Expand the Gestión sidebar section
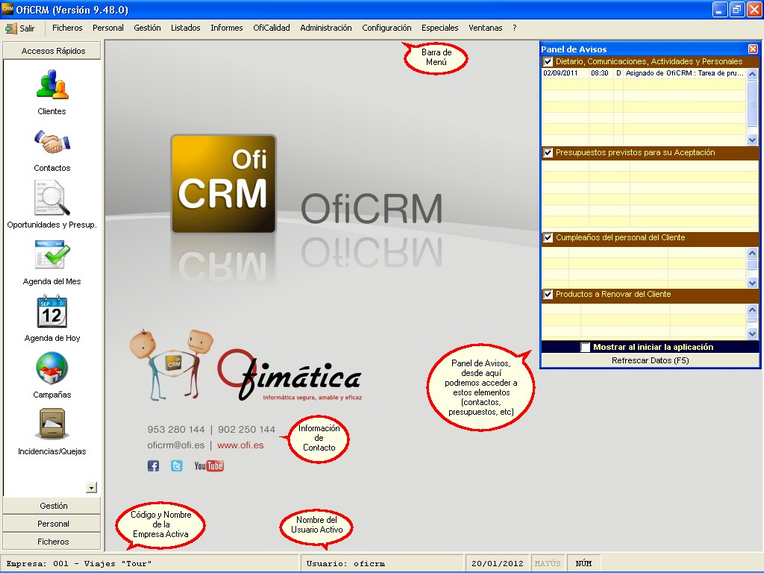Screen dimensions: 764x573 (52, 506)
